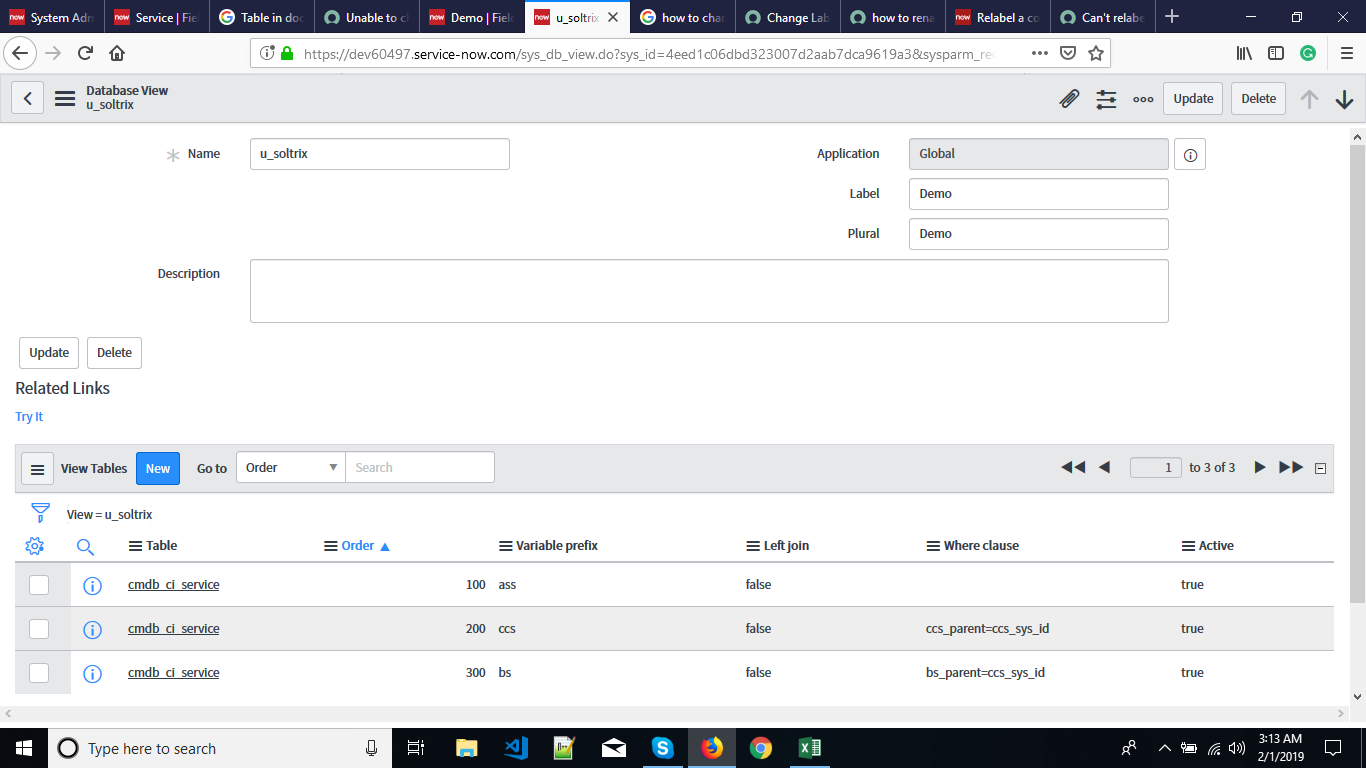
Task: Switch to the Table in doc browser tab
Action: coord(263,17)
